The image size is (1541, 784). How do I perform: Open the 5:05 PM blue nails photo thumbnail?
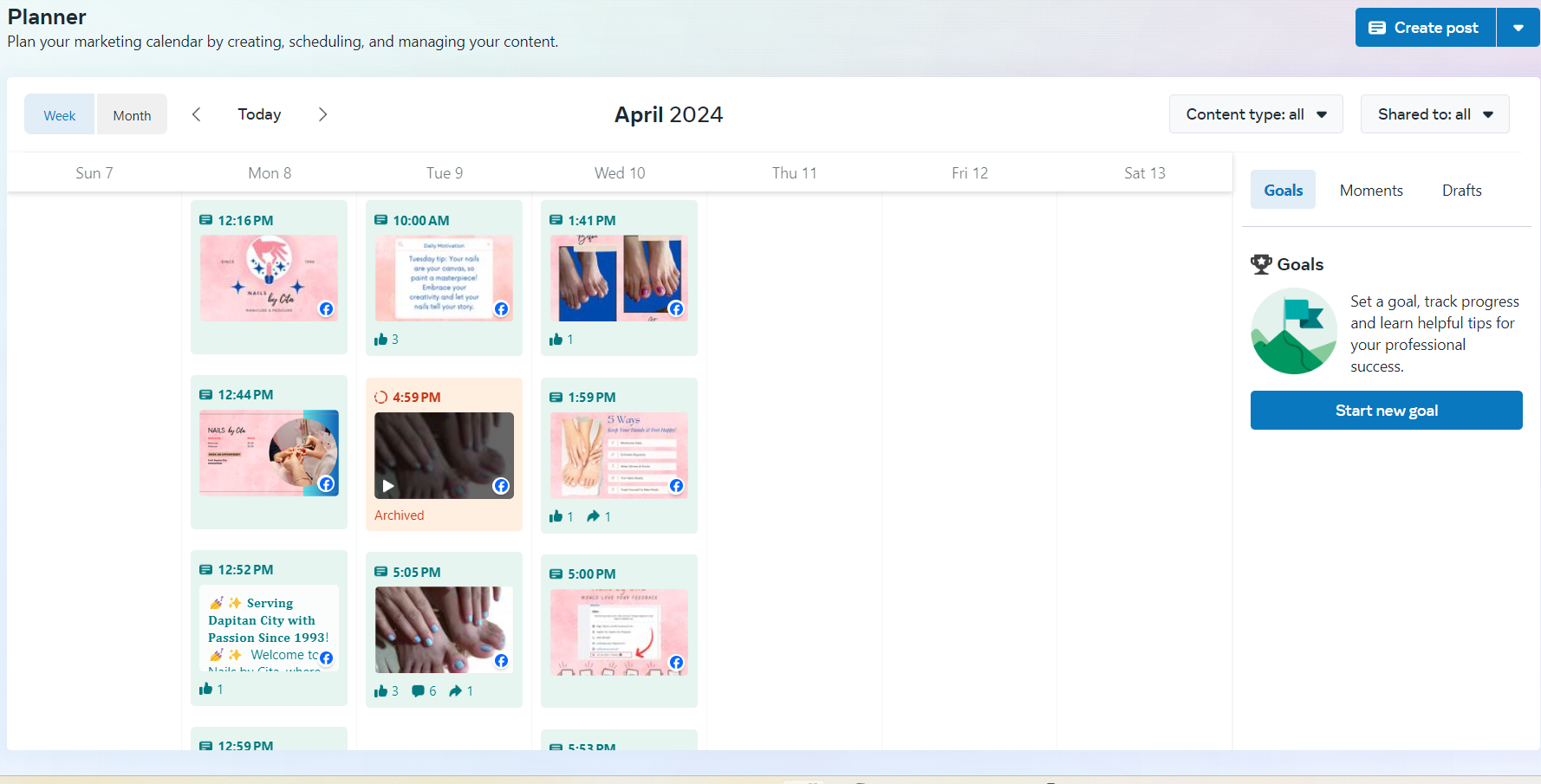[x=444, y=630]
